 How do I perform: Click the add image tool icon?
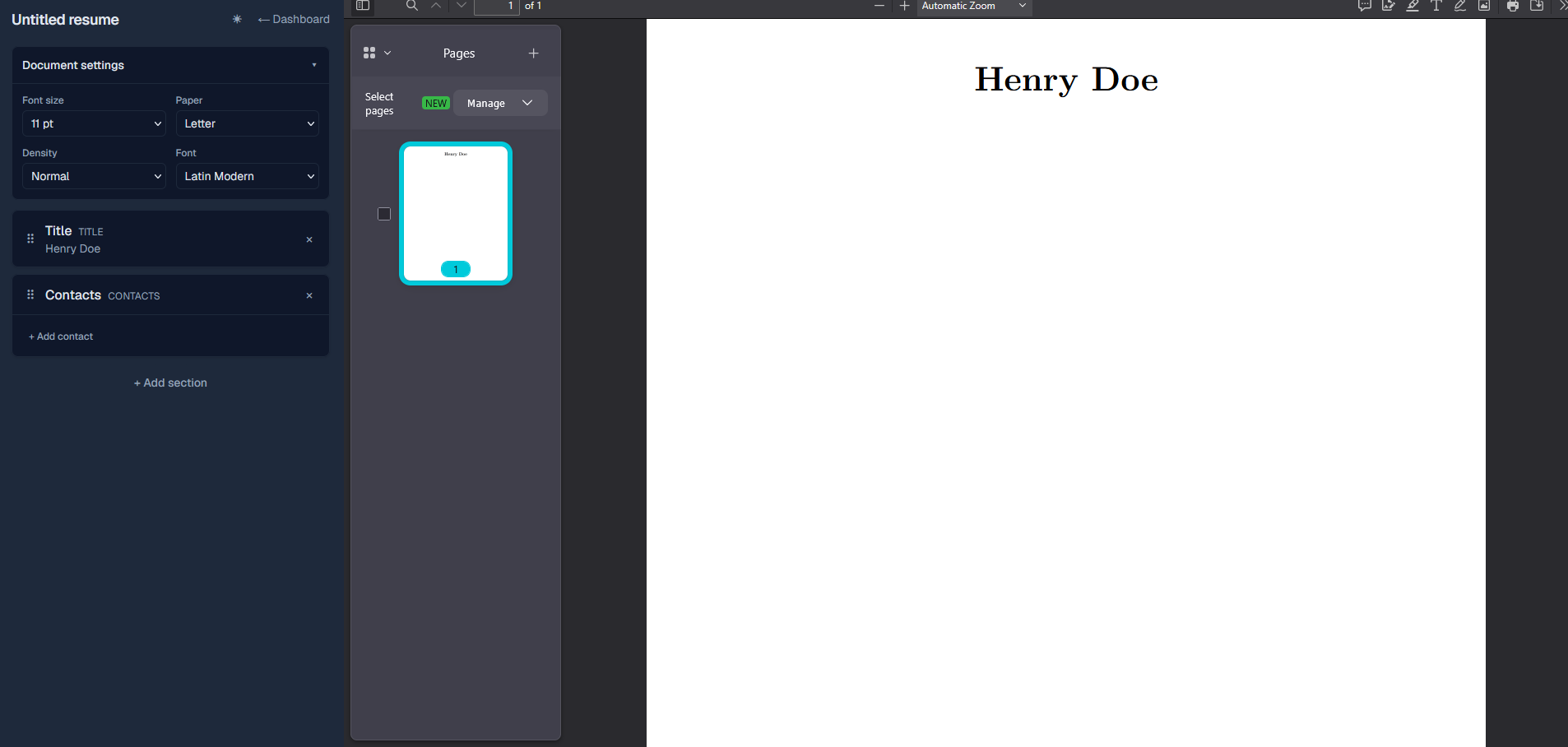pos(1484,6)
